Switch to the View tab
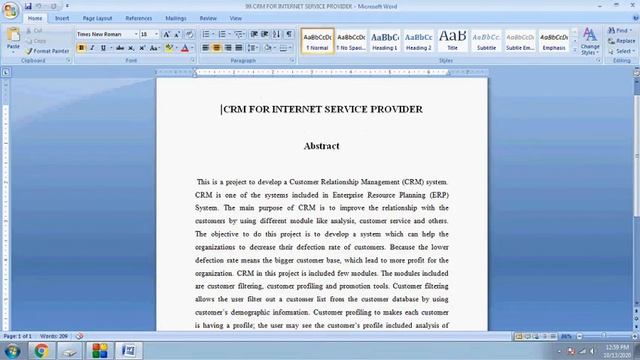Image resolution: width=640 pixels, height=360 pixels. 236,18
